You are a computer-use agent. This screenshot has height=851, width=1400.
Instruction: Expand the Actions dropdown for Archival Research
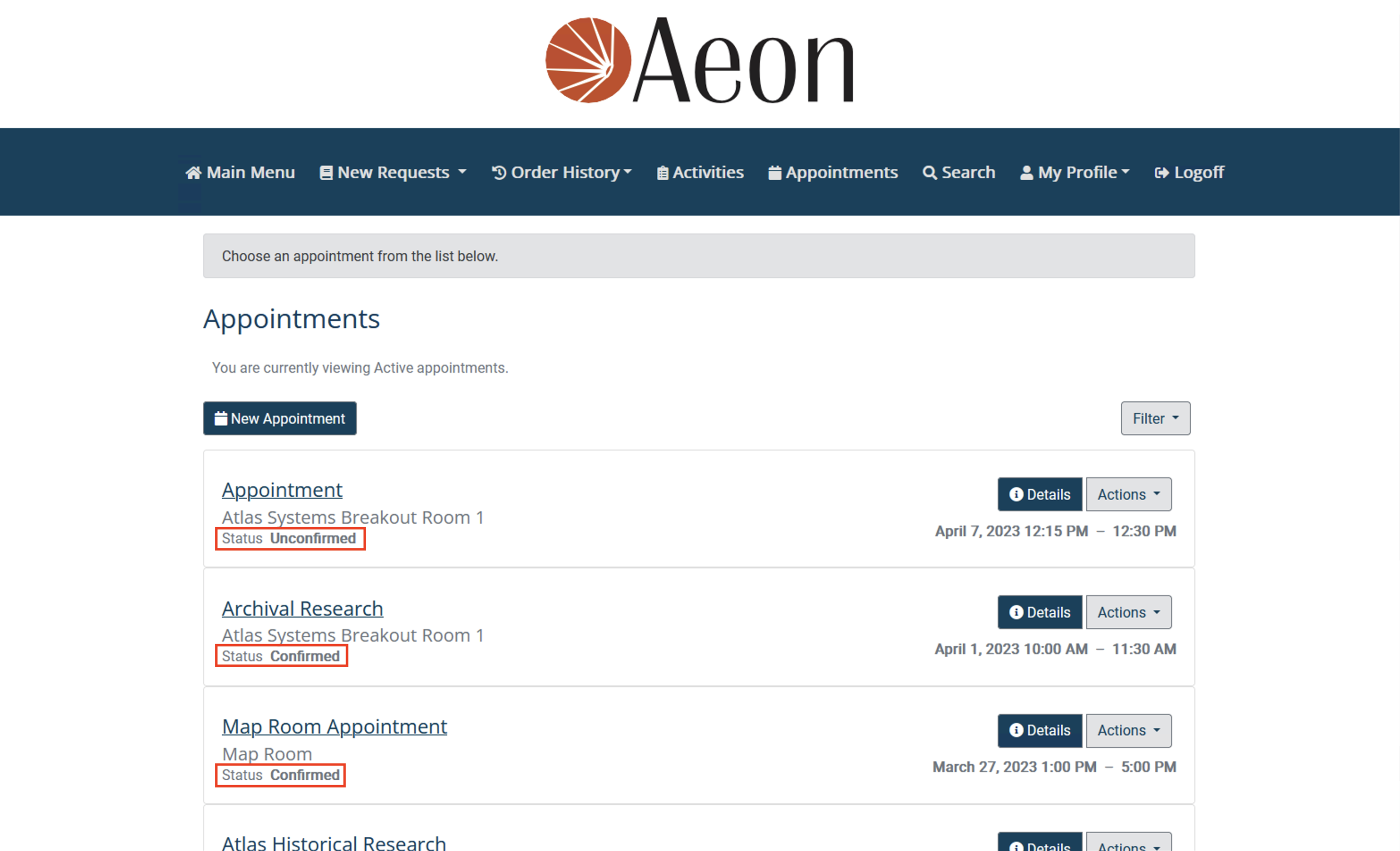pos(1129,612)
